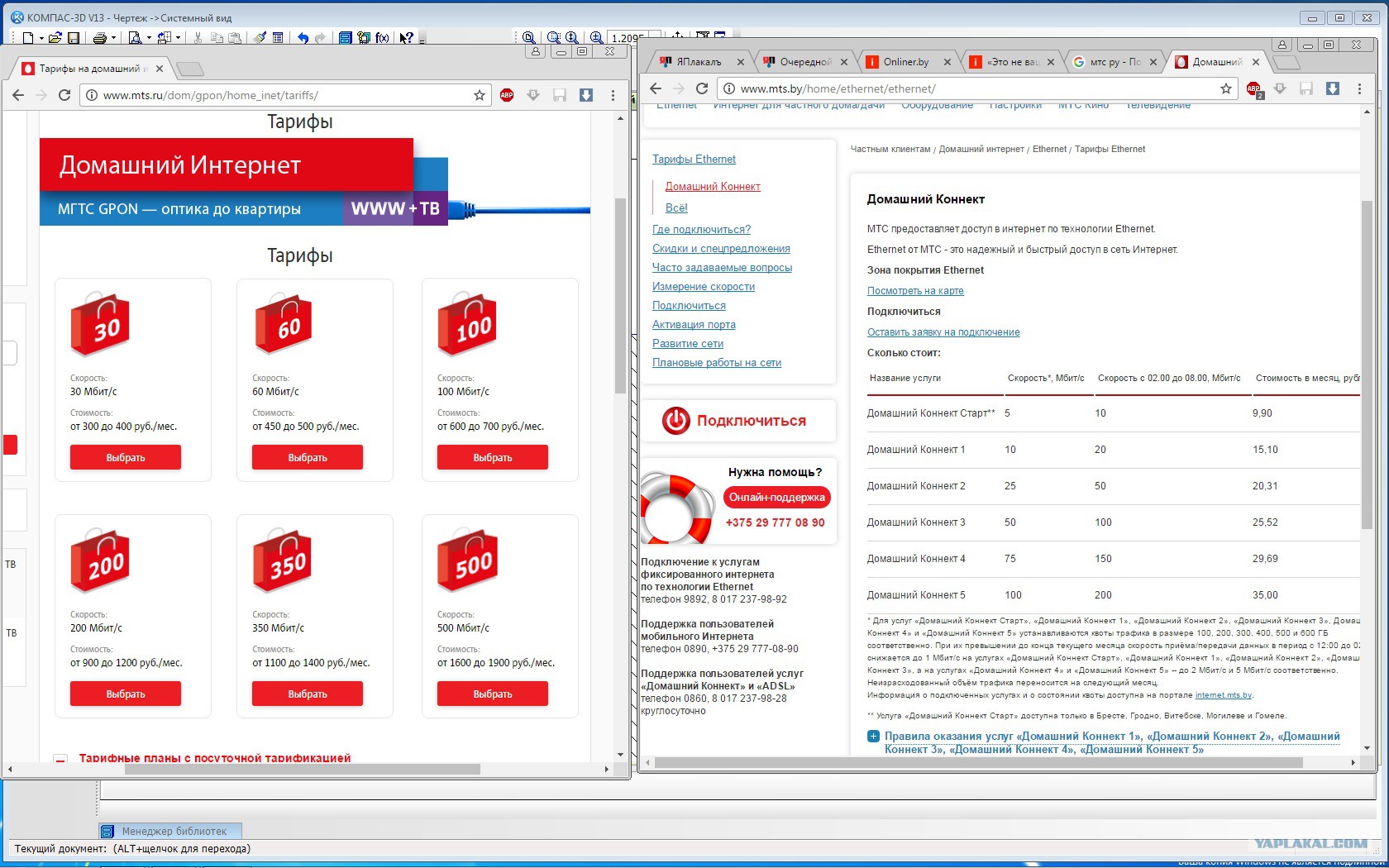The width and height of the screenshot is (1389, 868).
Task: Switch to Onliner.by tab
Action: point(906,62)
